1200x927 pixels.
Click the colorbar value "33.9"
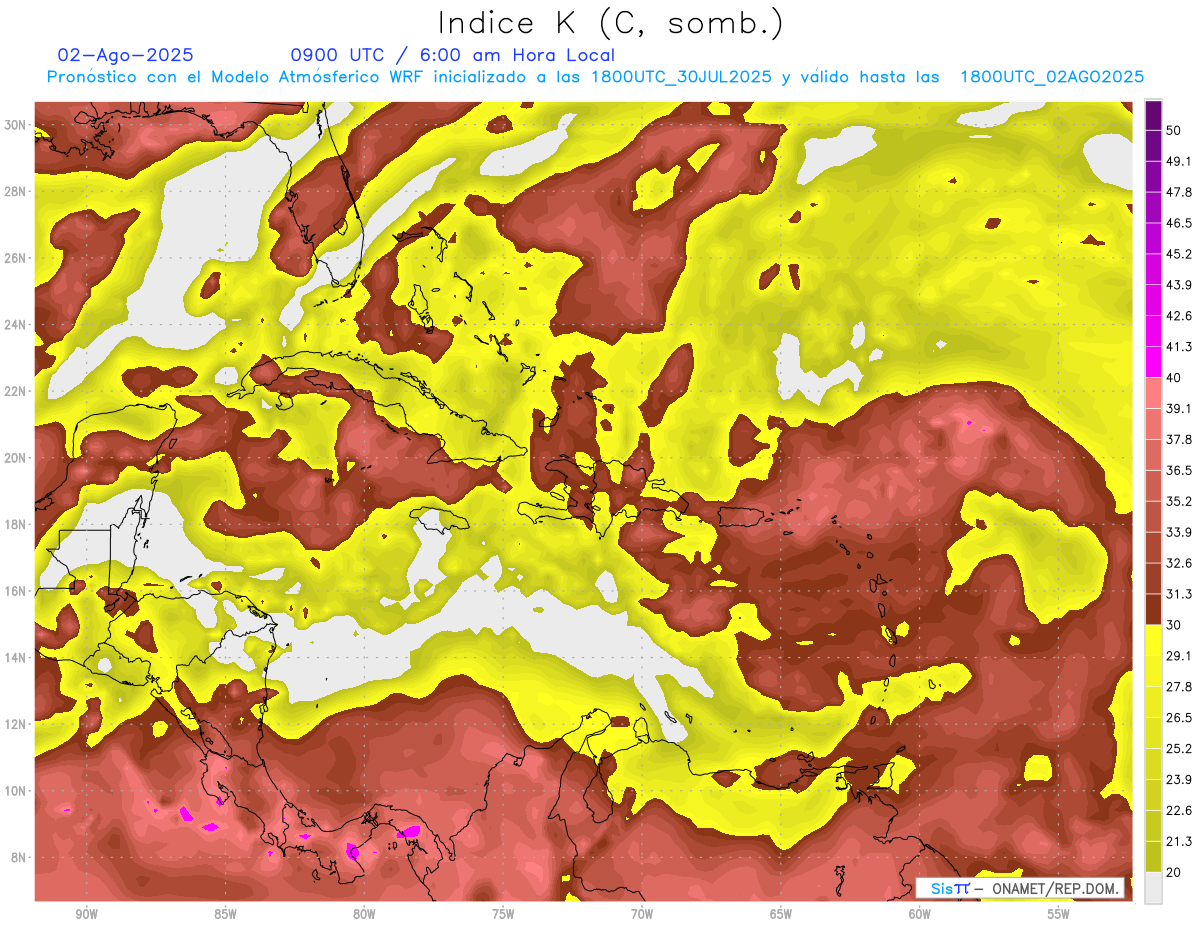click(1179, 532)
